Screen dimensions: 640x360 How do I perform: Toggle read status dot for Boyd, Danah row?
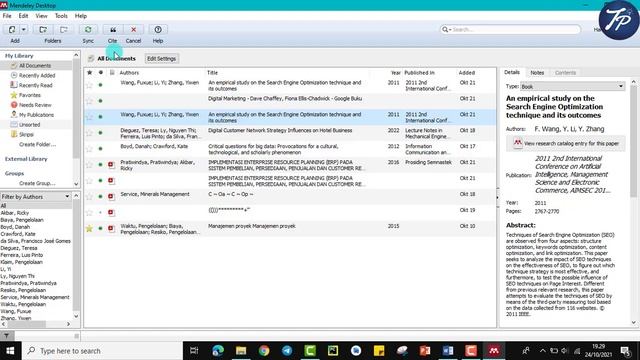[x=100, y=149]
